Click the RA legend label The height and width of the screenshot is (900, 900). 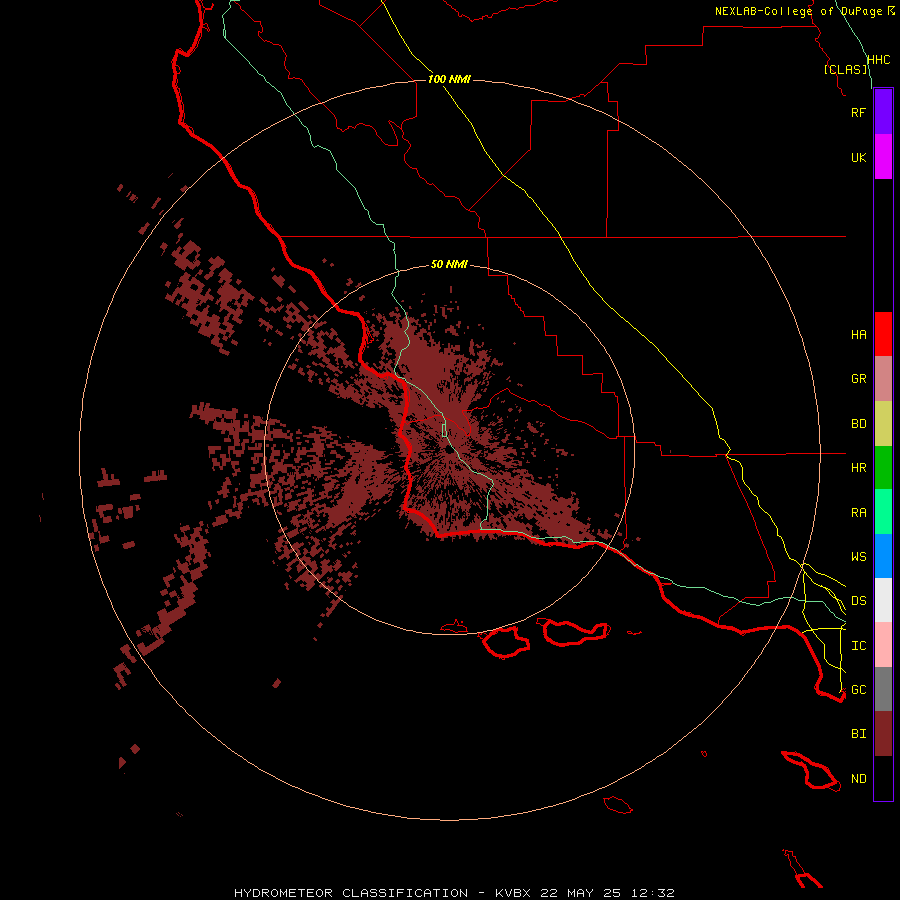(x=858, y=513)
